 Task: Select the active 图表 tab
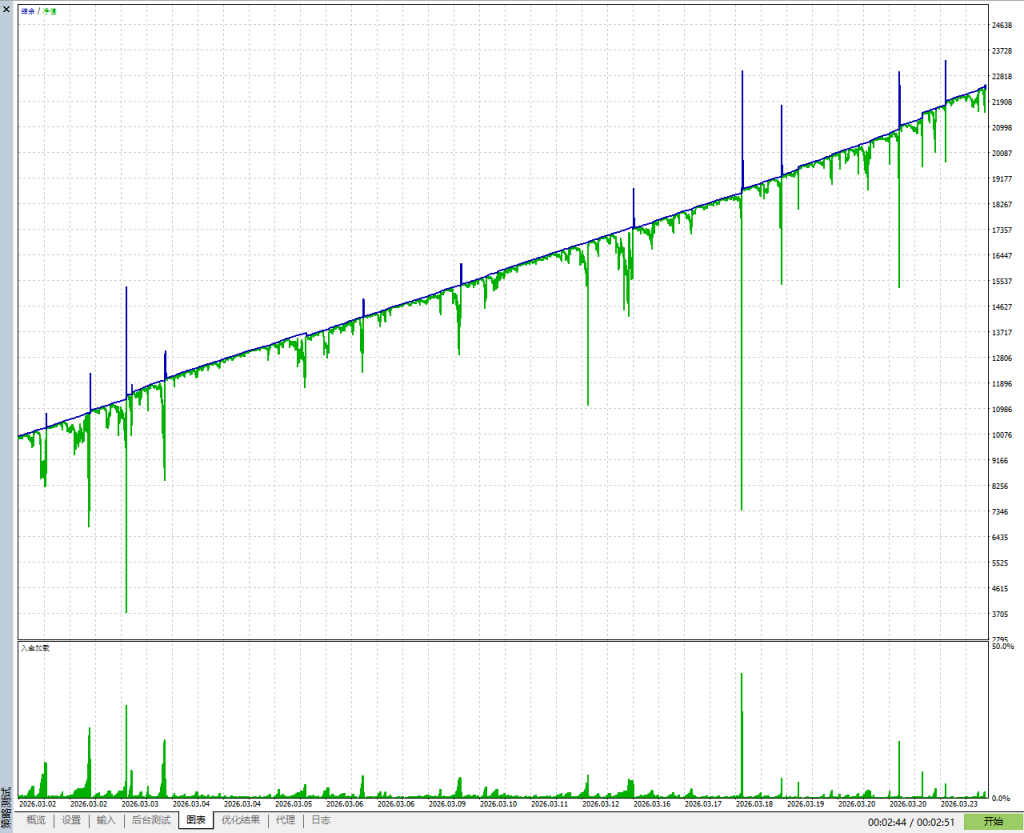[196, 820]
